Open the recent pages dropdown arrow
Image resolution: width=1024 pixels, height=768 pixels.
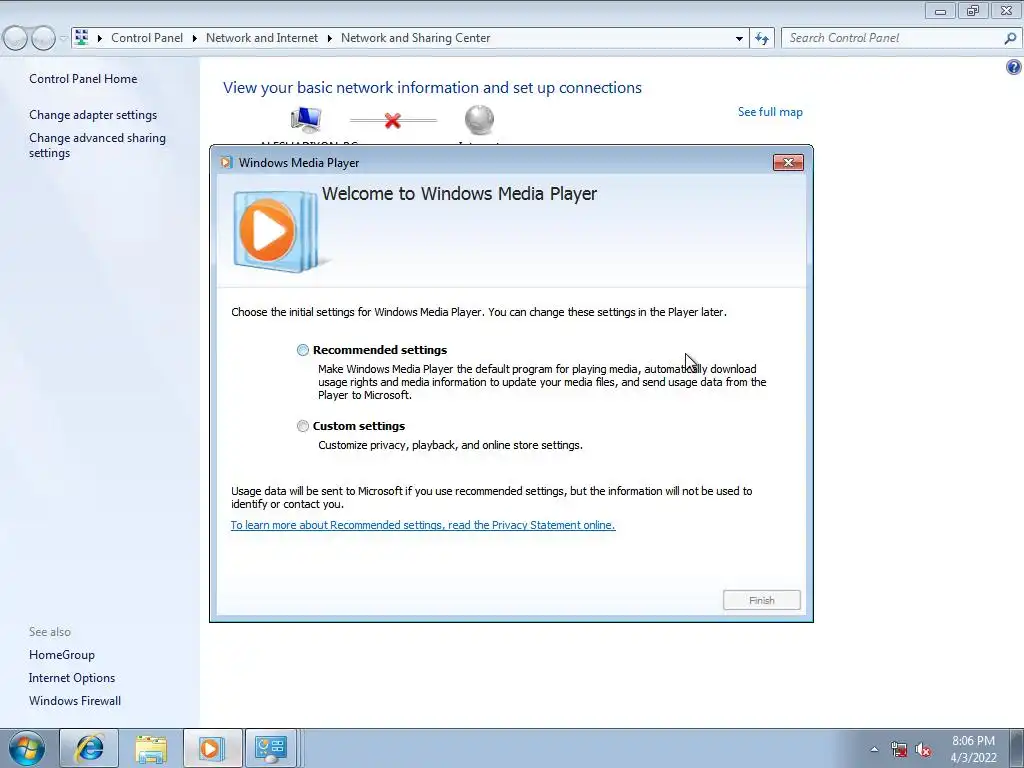pyautogui.click(x=63, y=39)
